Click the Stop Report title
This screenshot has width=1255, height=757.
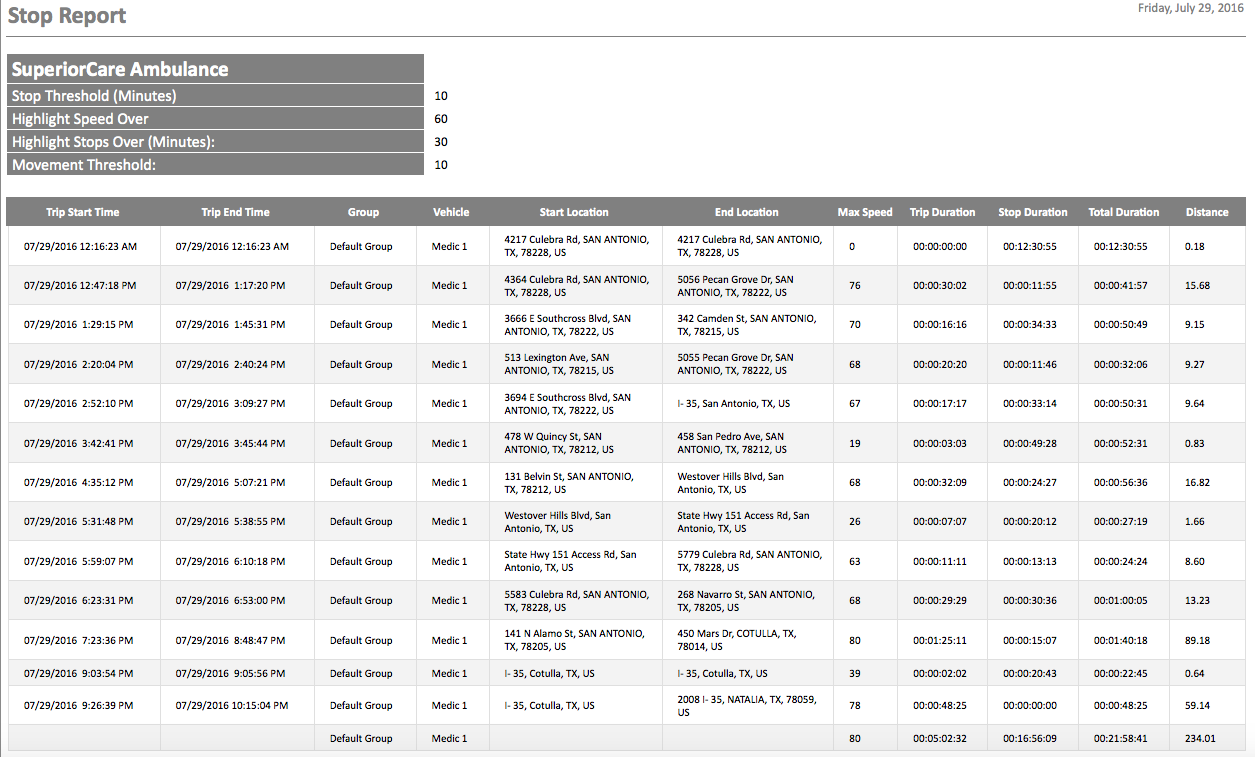coord(67,16)
